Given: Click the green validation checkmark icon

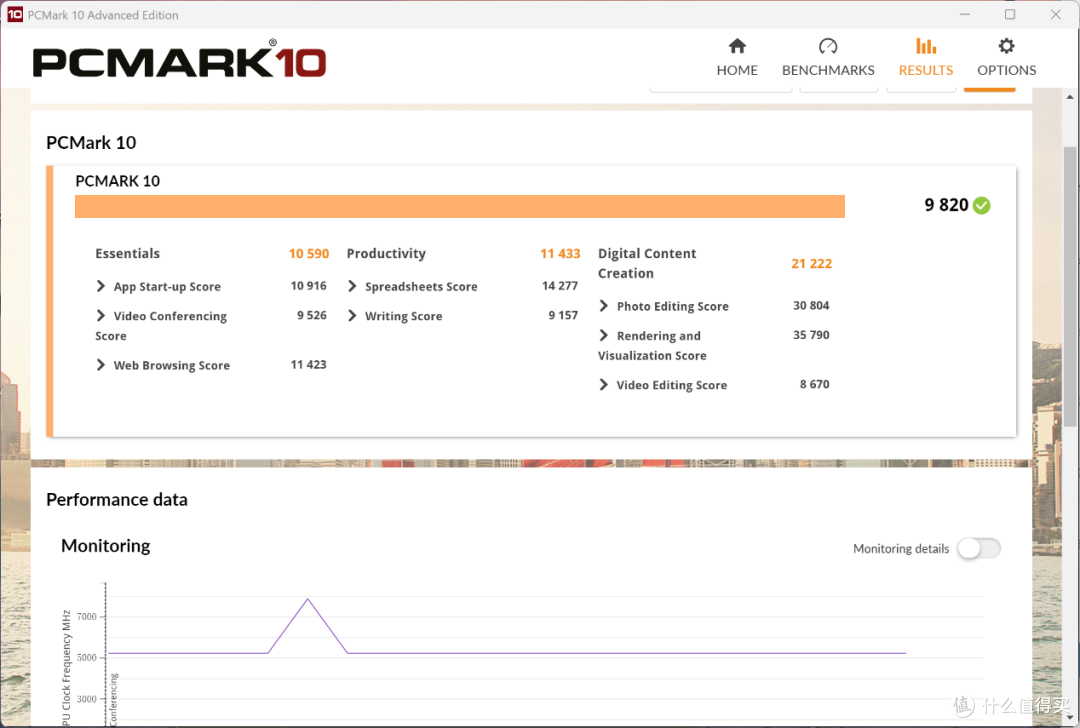Looking at the screenshot, I should pos(982,205).
